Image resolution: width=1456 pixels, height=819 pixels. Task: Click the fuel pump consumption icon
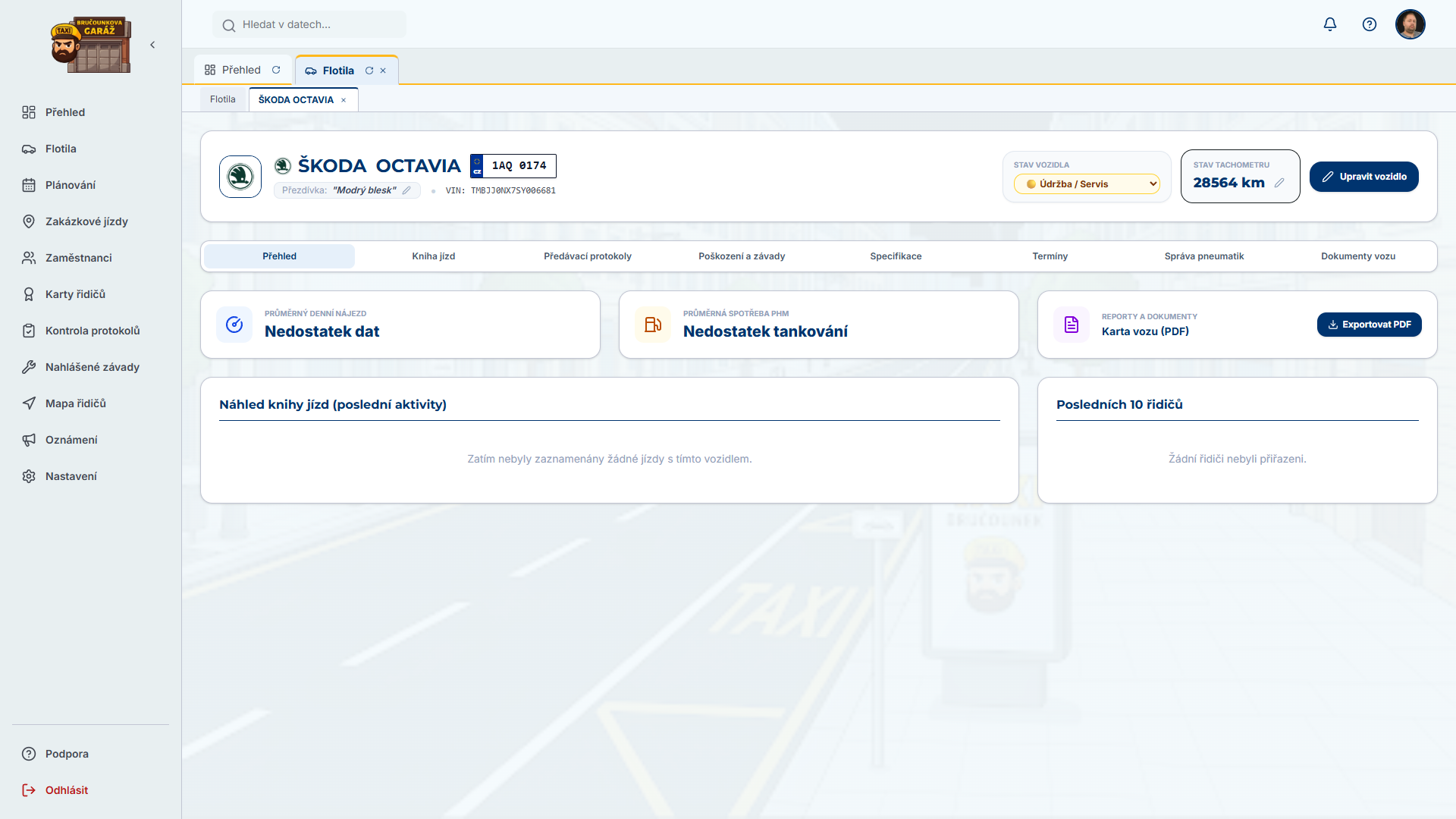coord(653,325)
